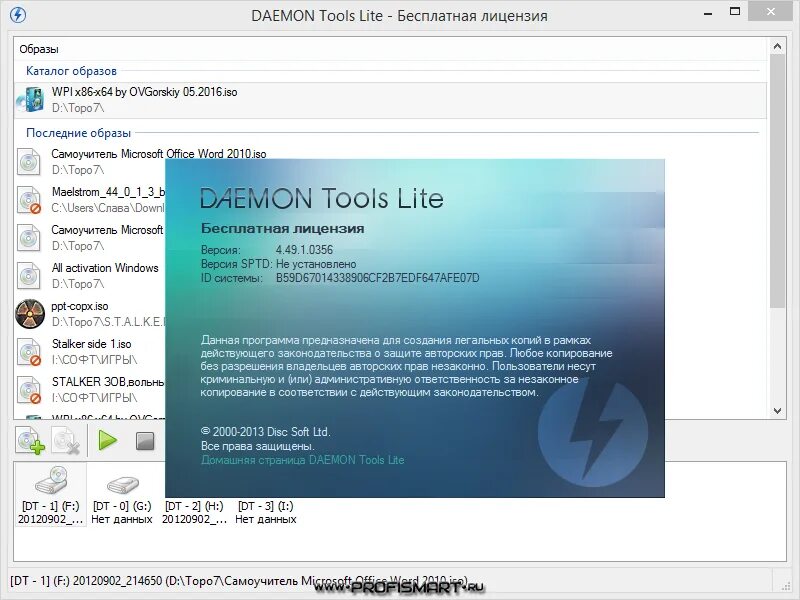Select virtual drive [DT - 2] (H:)
The width and height of the screenshot is (800, 600).
tap(194, 512)
